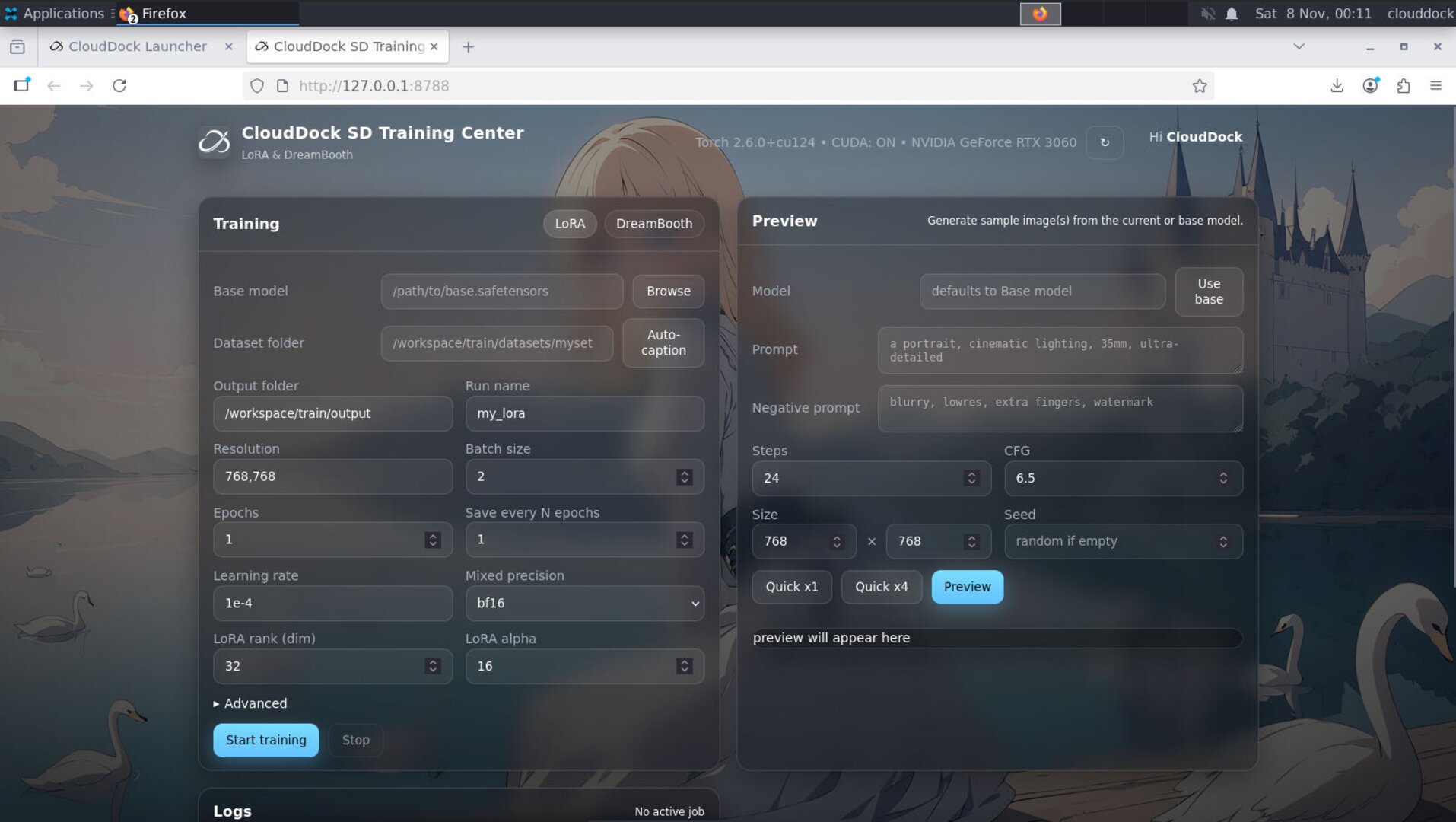This screenshot has height=822, width=1456.
Task: Click the tracking protection shield icon
Action: pyautogui.click(x=256, y=86)
